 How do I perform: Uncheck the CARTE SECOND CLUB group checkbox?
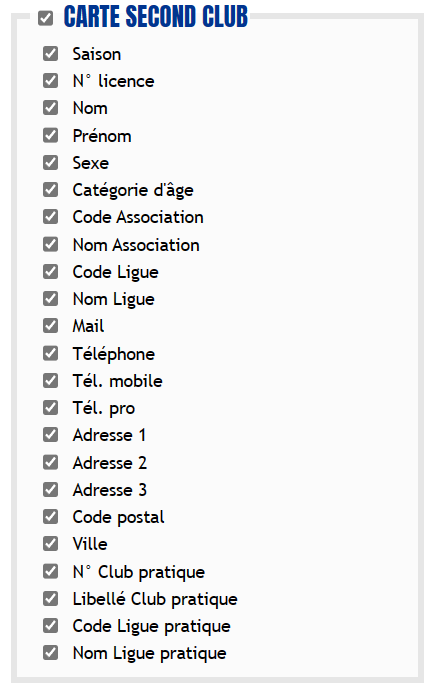point(45,19)
